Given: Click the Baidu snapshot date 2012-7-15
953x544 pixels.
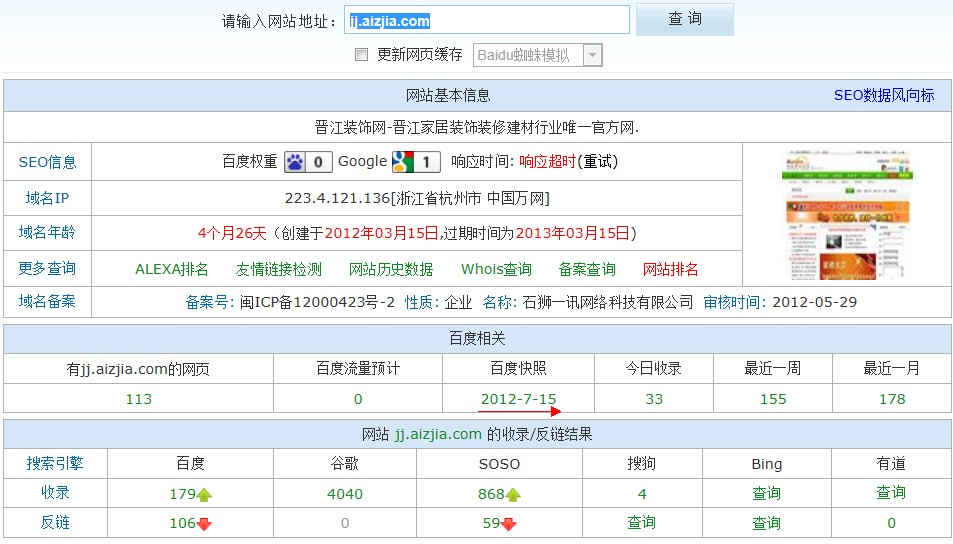Looking at the screenshot, I should 518,399.
